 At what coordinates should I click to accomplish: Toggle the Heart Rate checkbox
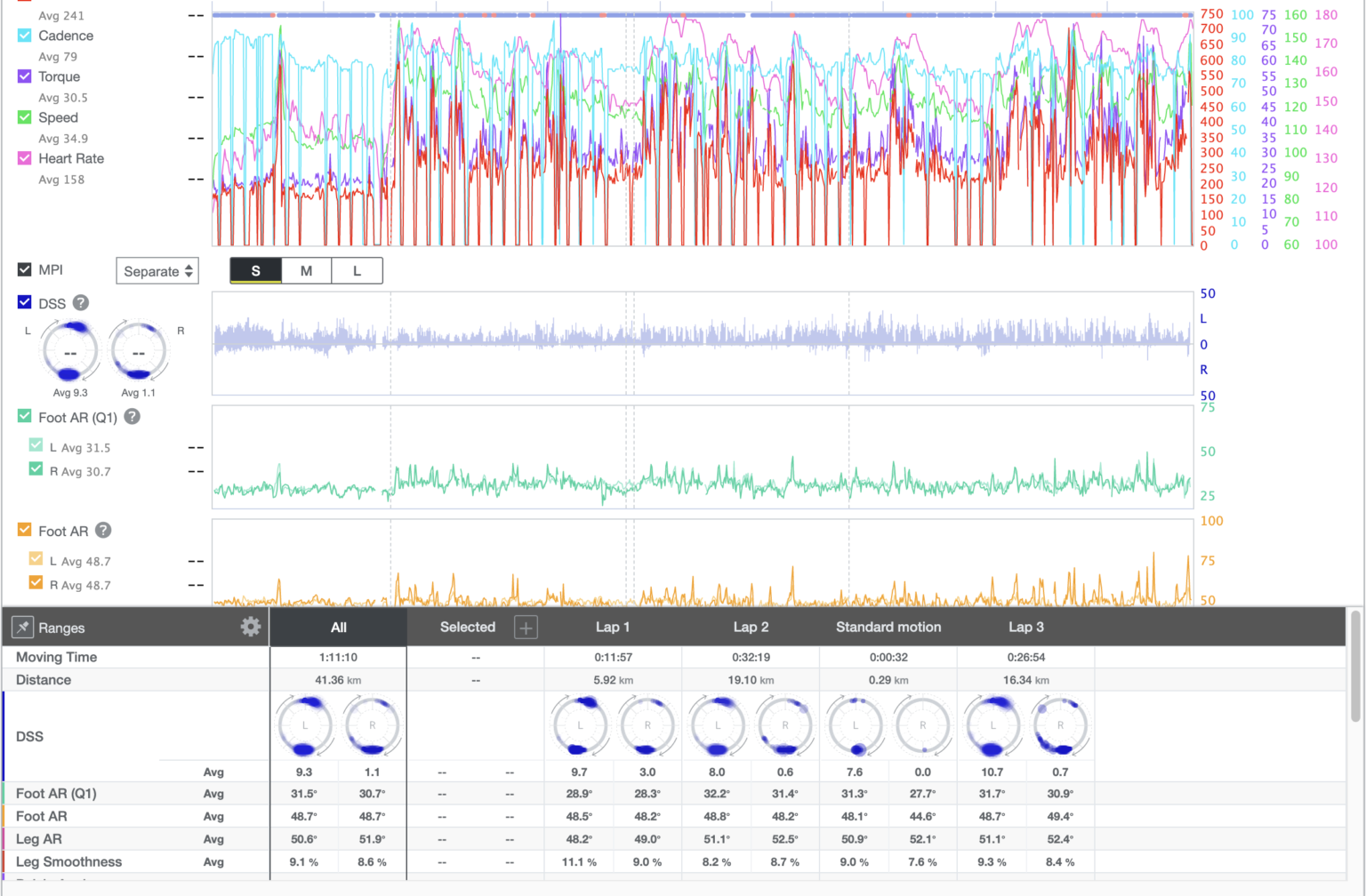coord(25,158)
